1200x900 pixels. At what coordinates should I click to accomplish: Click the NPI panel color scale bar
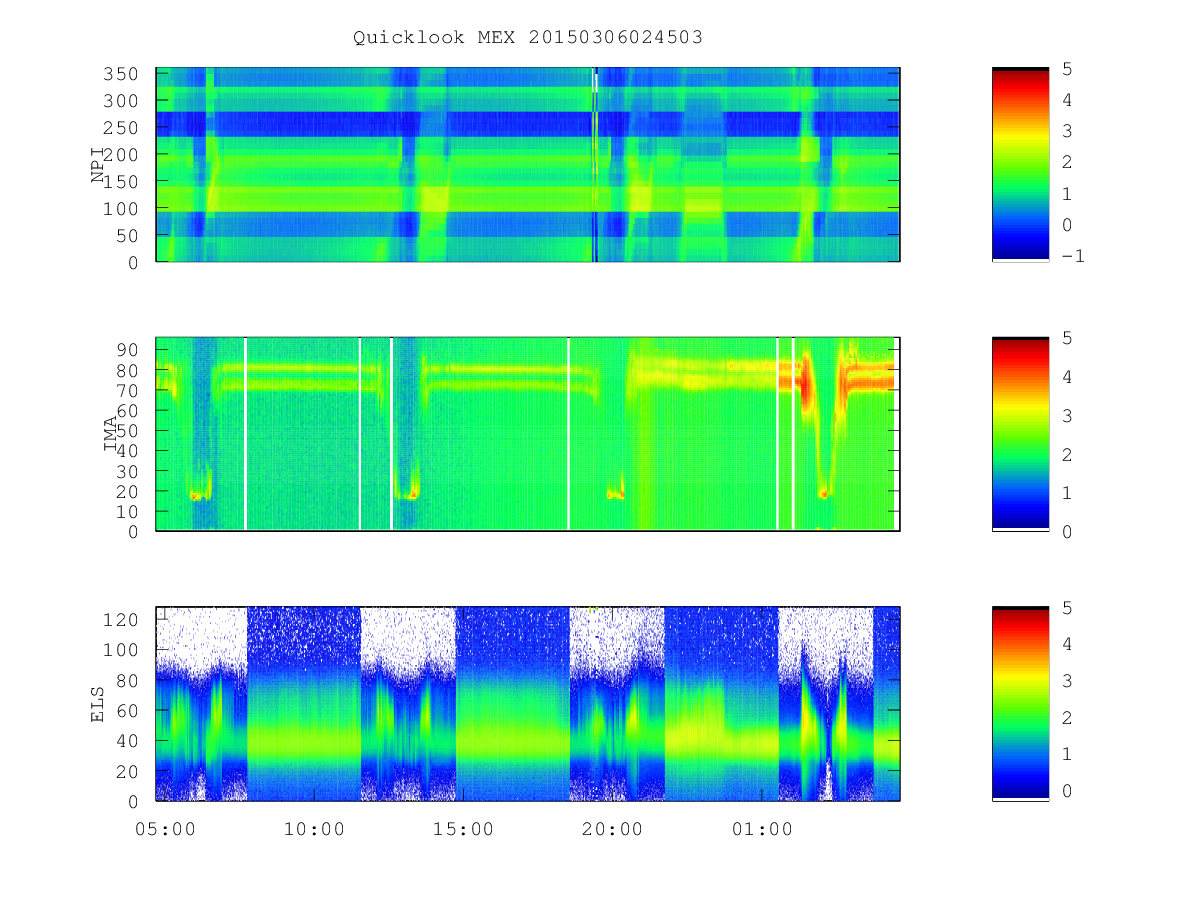pos(1020,165)
